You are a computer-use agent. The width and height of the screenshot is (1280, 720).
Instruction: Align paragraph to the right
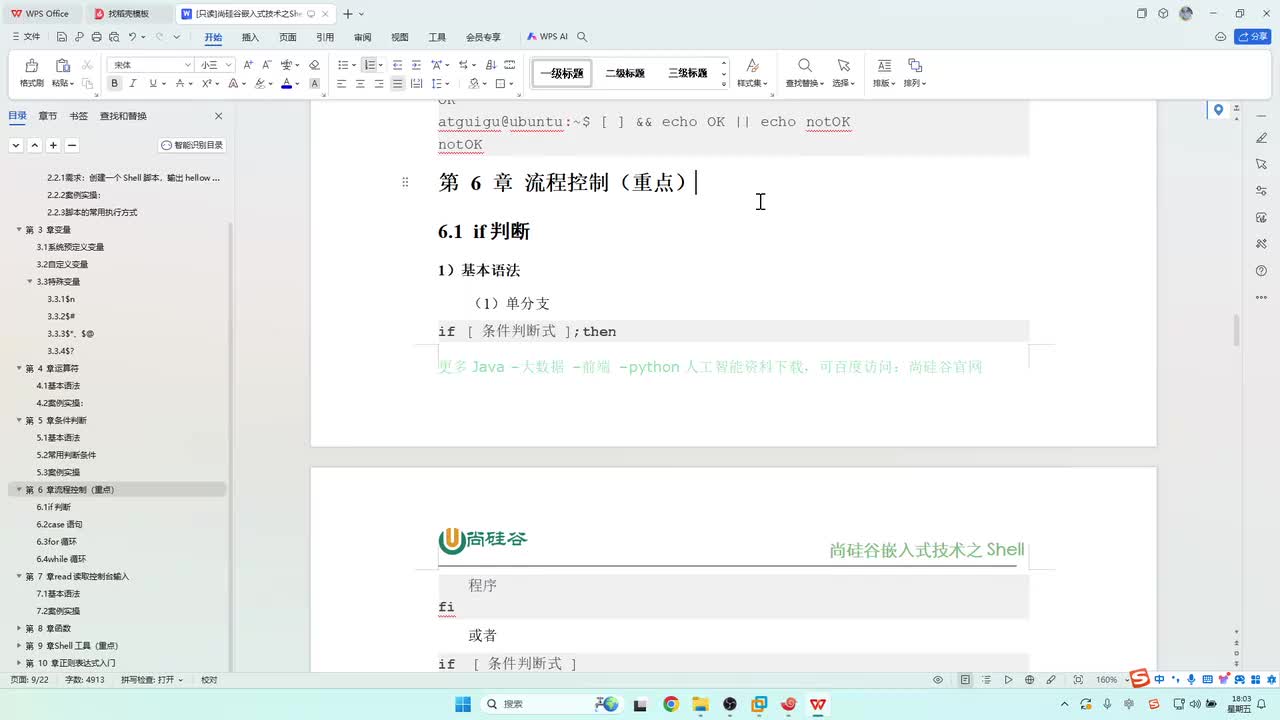(379, 84)
